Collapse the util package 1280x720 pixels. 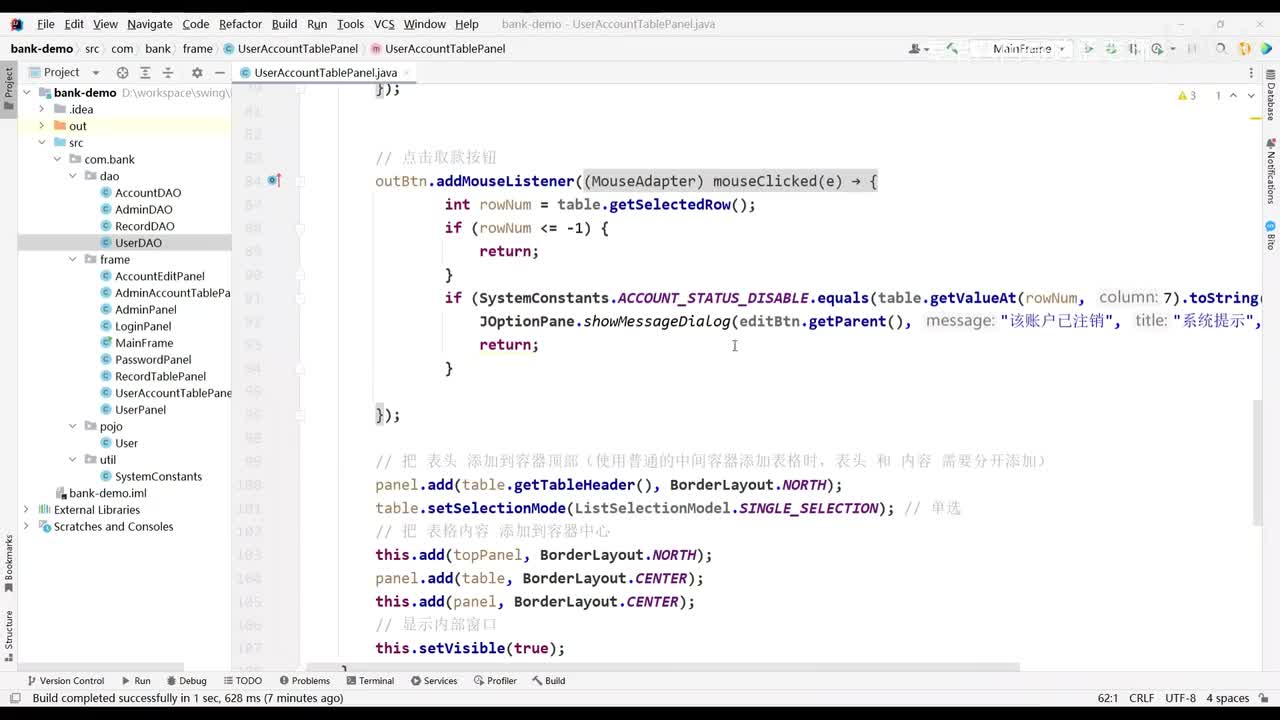[x=73, y=460]
